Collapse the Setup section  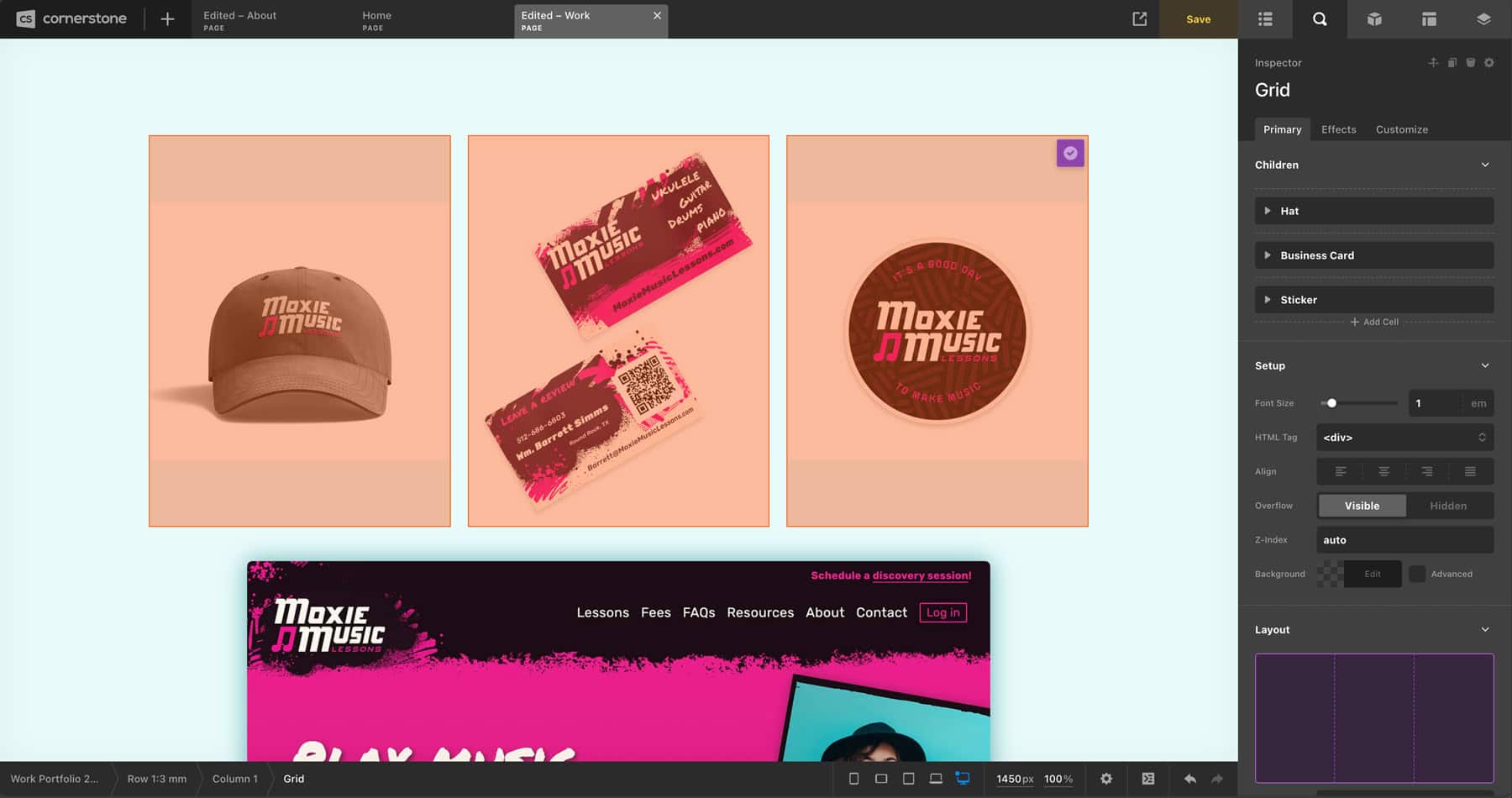[1485, 365]
